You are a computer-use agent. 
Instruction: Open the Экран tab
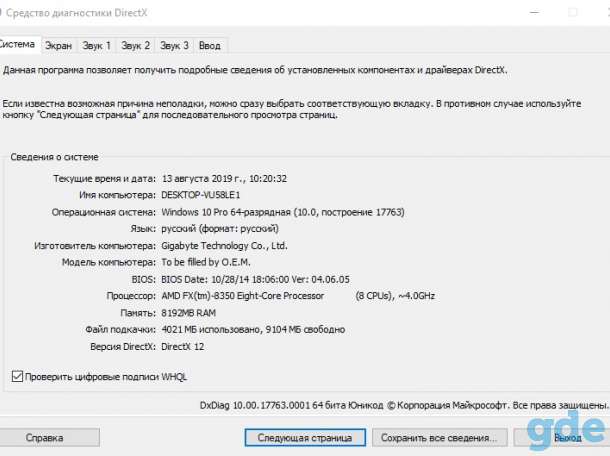[x=58, y=46]
